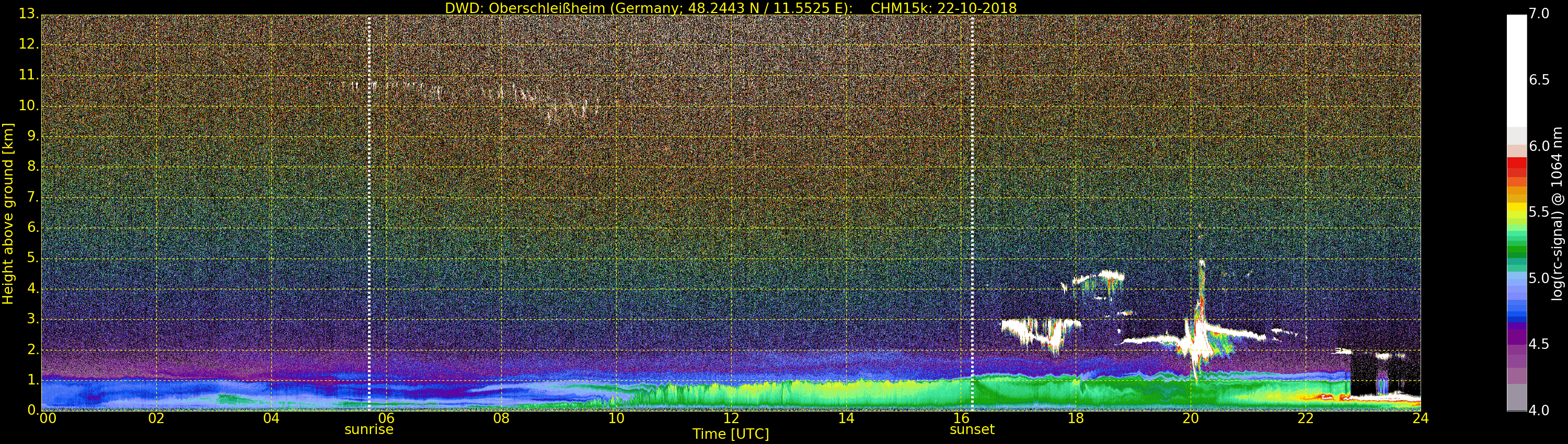The image size is (1568, 444).
Task: Click the height axis tick label '5.'
Action: tap(33, 258)
